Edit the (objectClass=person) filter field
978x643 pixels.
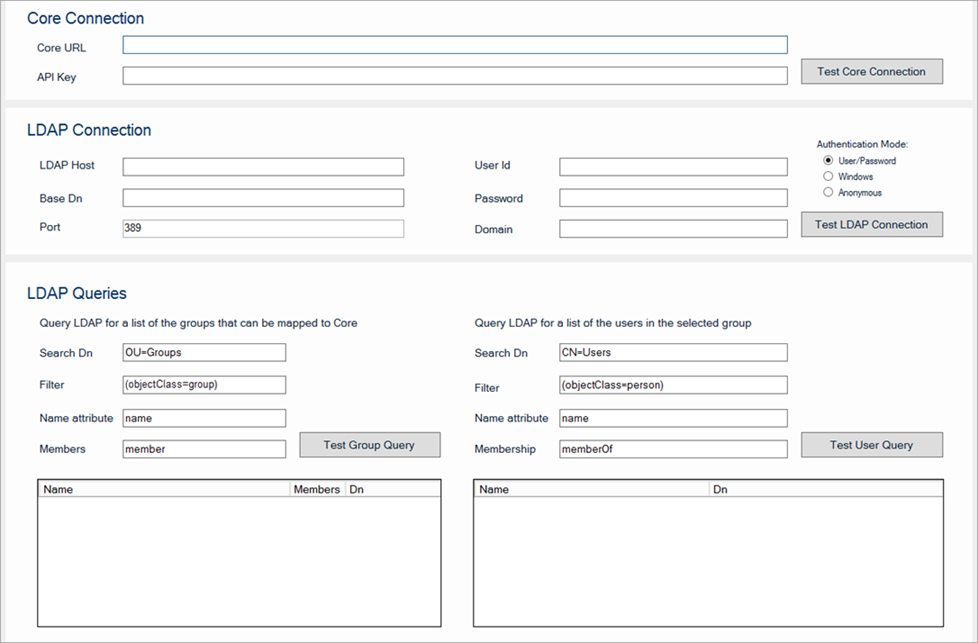coord(673,385)
